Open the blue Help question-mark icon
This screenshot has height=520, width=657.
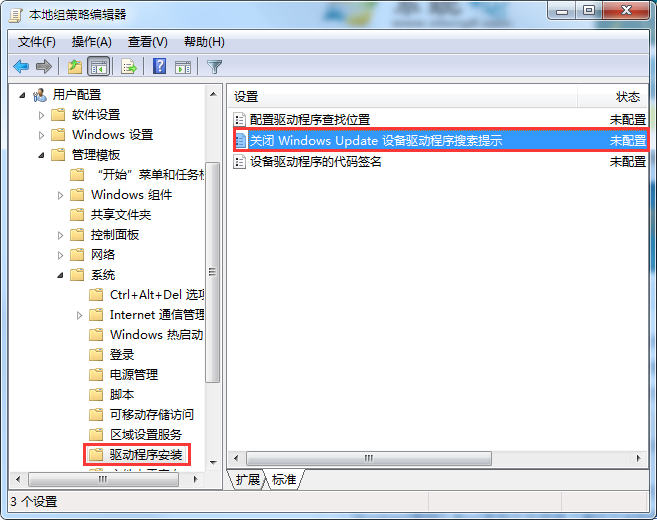159,66
